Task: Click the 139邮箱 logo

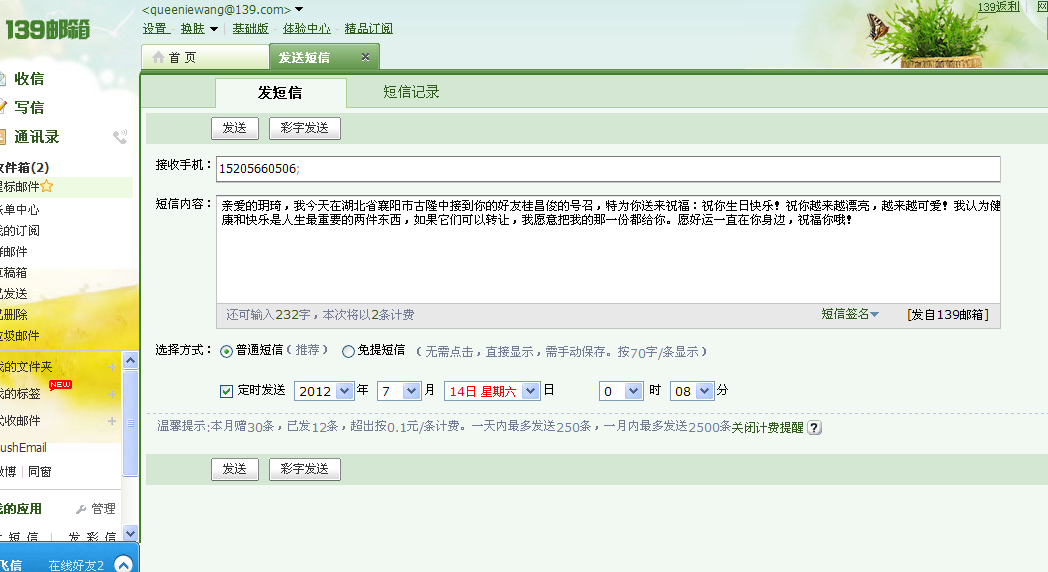Action: [47, 29]
